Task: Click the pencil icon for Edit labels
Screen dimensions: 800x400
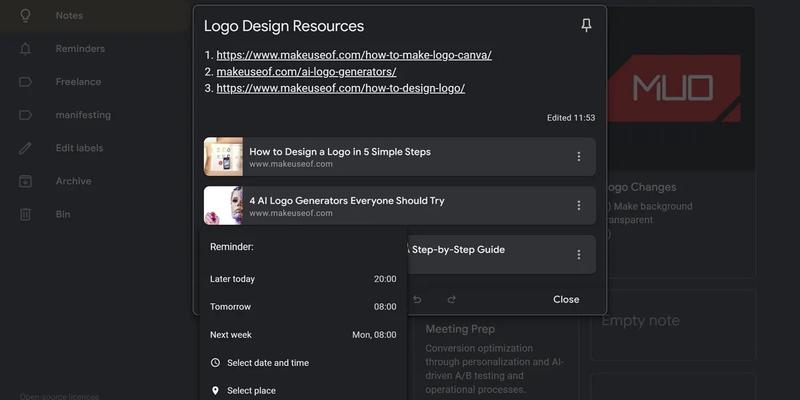Action: [26, 148]
